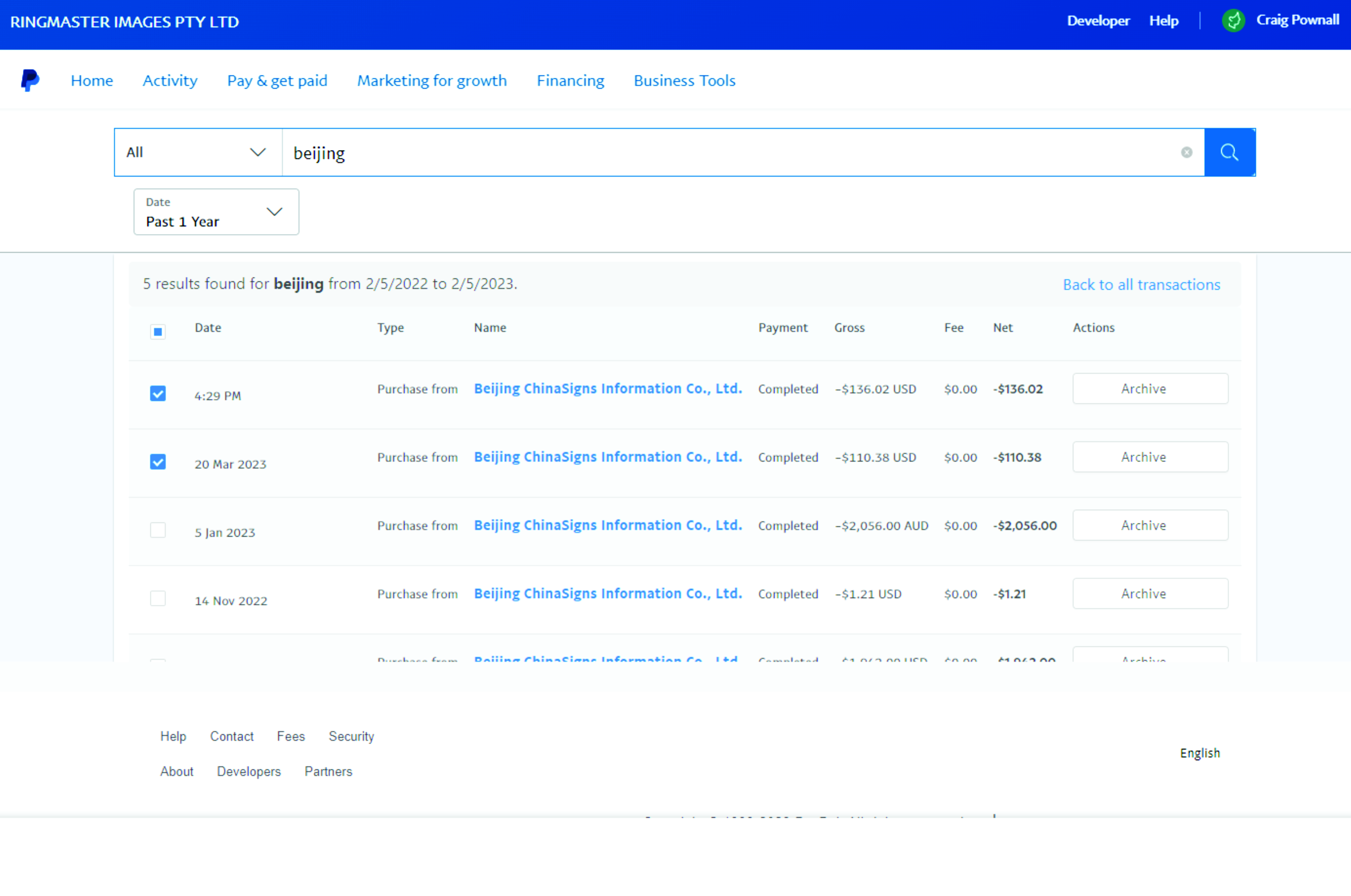Image resolution: width=1351 pixels, height=896 pixels.
Task: Open Beijing ChinaSigns link for 14 Nov 2022
Action: 608,594
